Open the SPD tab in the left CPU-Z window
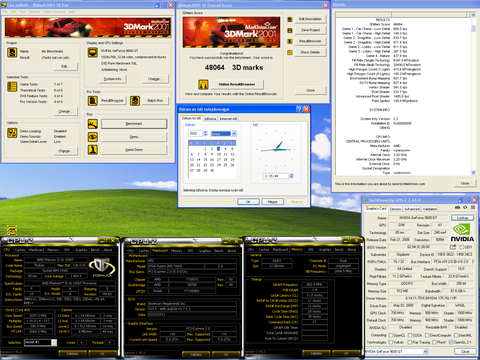 pyautogui.click(x=67, y=250)
